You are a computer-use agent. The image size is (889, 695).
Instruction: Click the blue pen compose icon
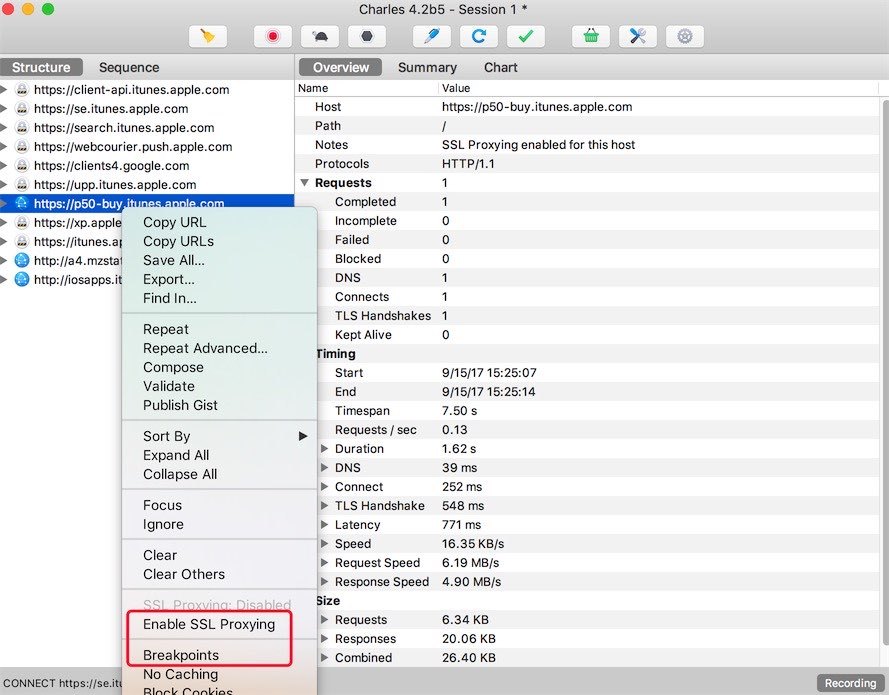click(x=432, y=36)
